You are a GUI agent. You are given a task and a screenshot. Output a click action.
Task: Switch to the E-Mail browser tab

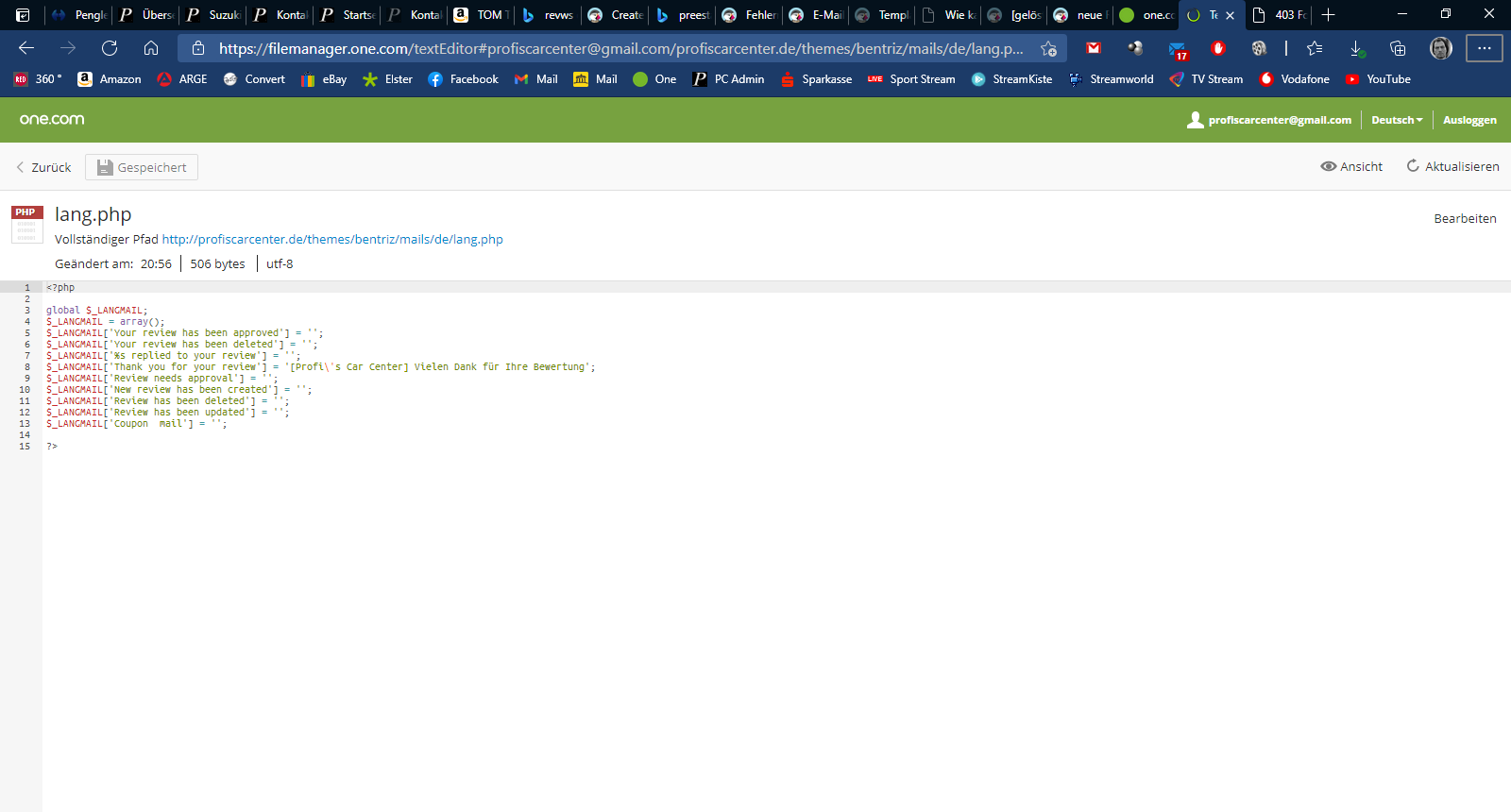pyautogui.click(x=817, y=14)
